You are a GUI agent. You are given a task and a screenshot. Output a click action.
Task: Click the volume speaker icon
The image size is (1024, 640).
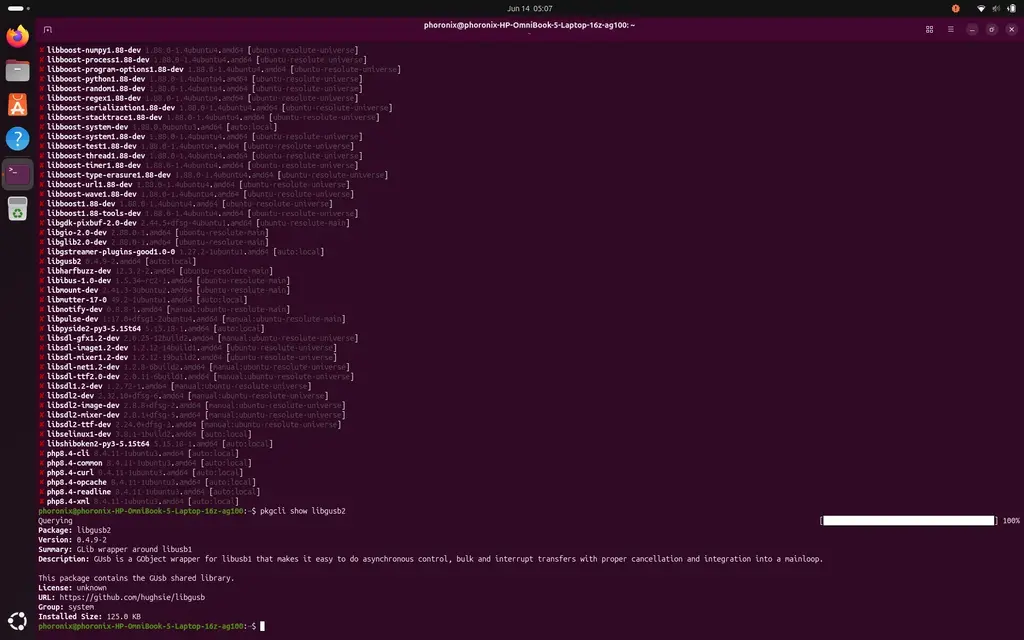pos(996,8)
